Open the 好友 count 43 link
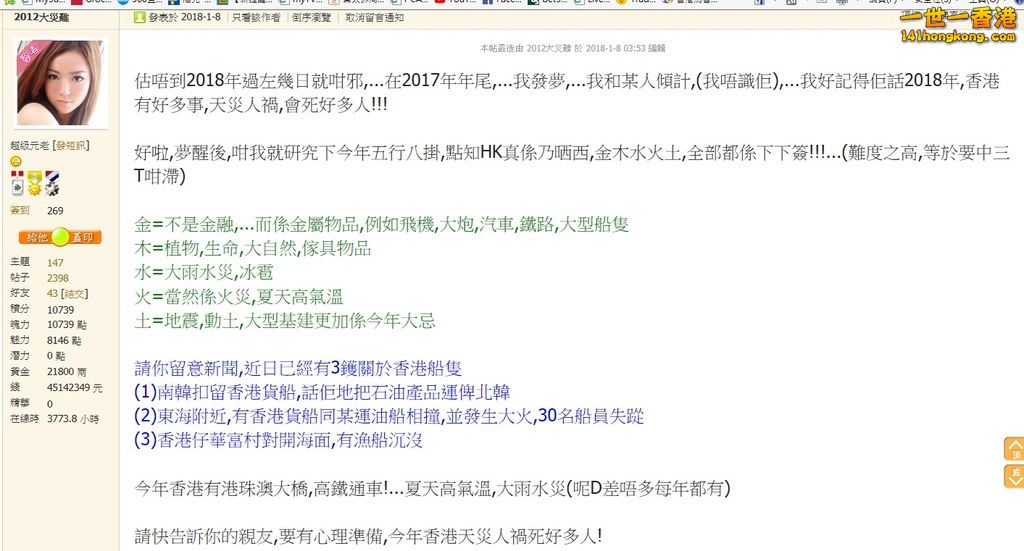 52,294
